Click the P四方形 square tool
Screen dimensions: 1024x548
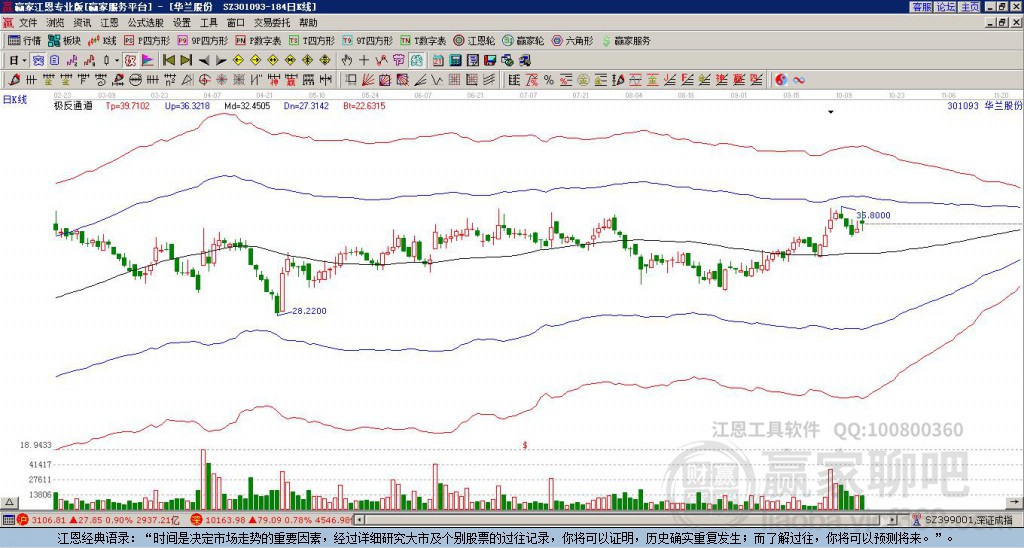pos(148,40)
